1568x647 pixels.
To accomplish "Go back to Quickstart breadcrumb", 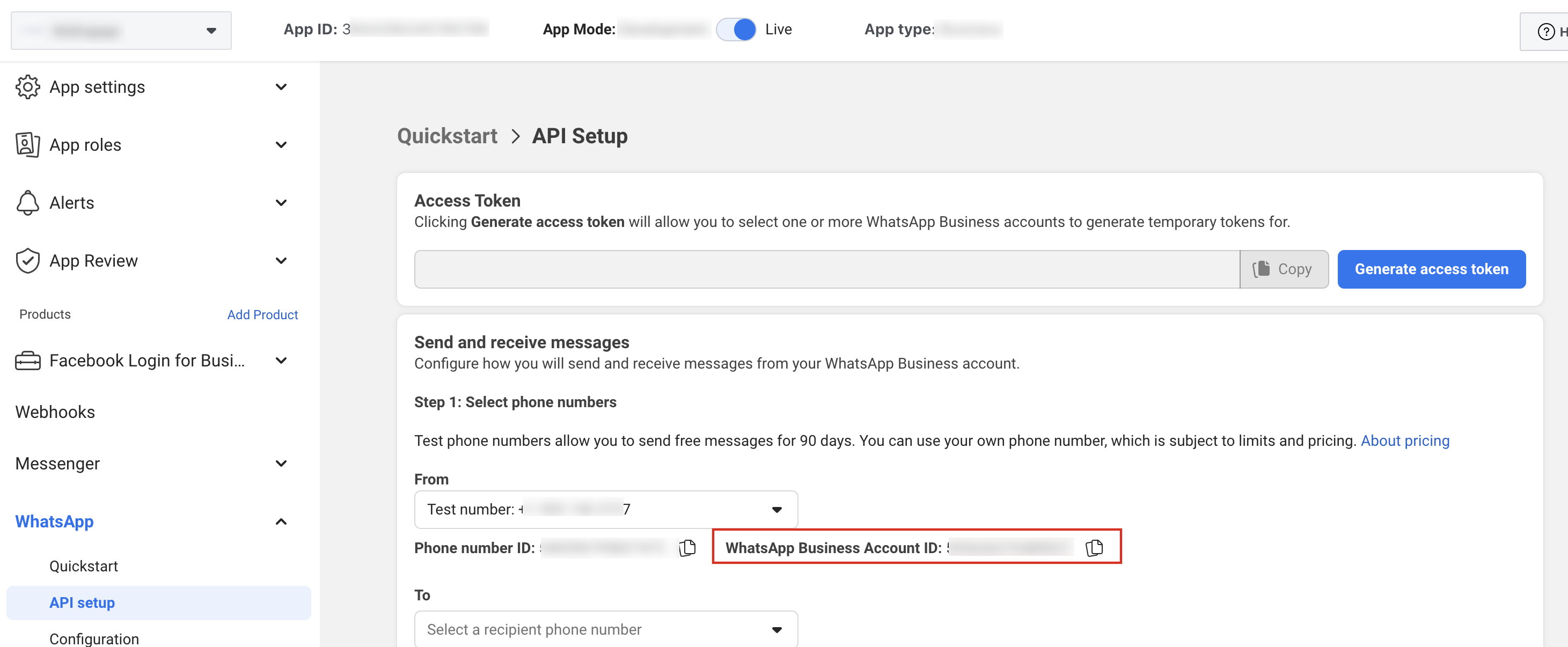I will point(447,136).
